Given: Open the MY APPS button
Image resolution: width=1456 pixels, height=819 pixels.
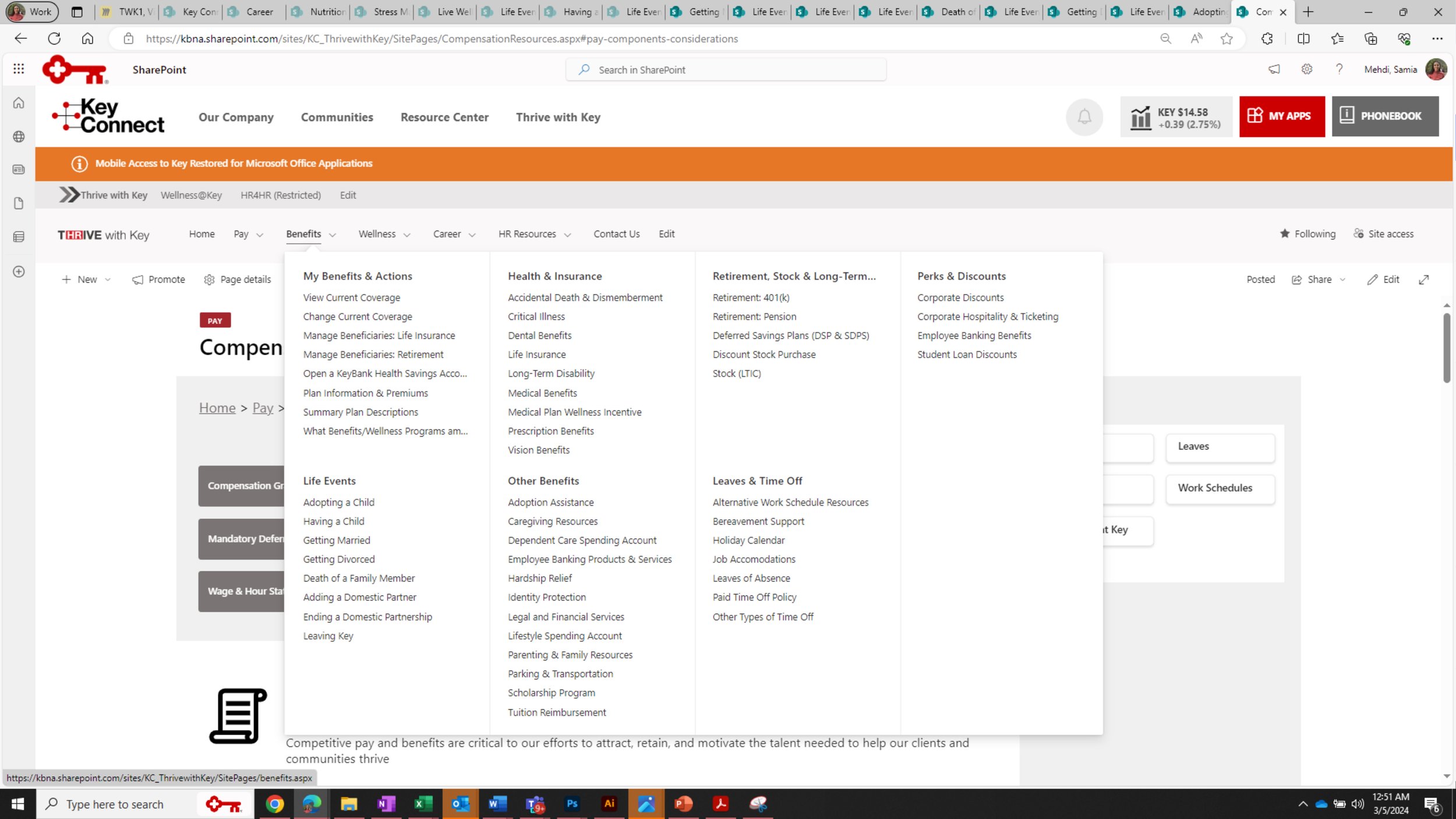Looking at the screenshot, I should (1281, 117).
